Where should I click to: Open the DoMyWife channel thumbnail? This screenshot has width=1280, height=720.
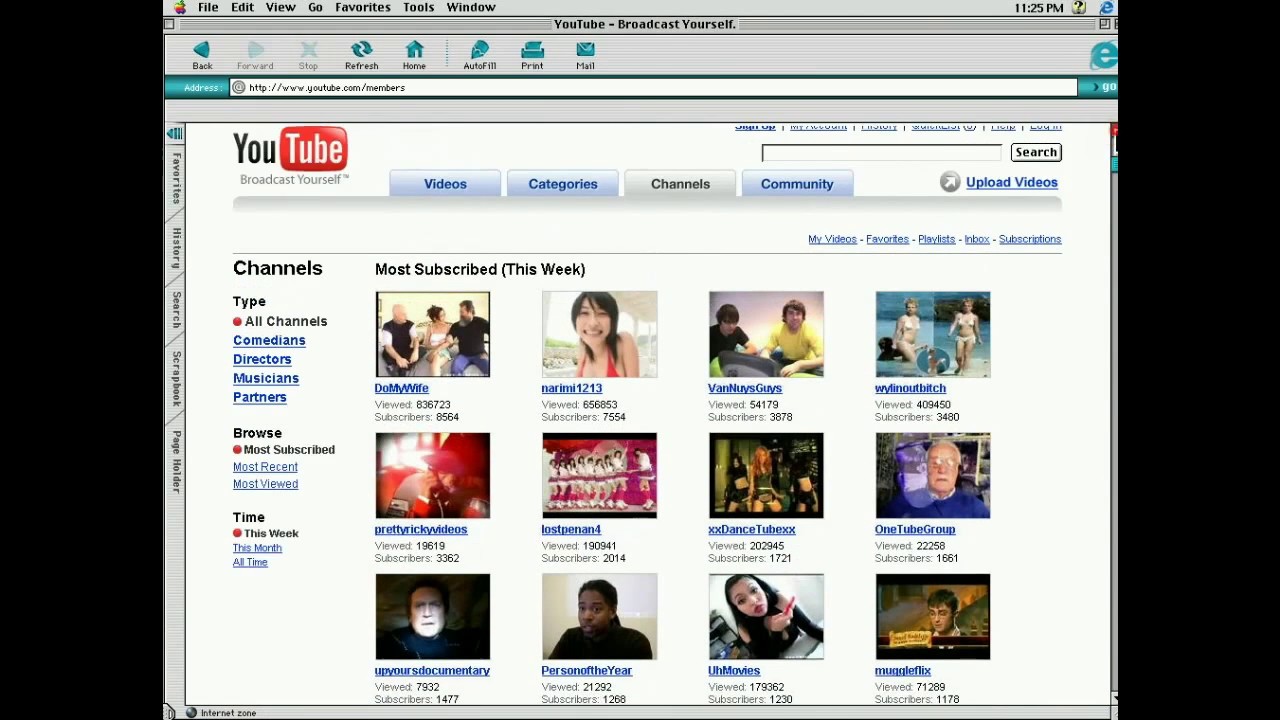click(432, 334)
